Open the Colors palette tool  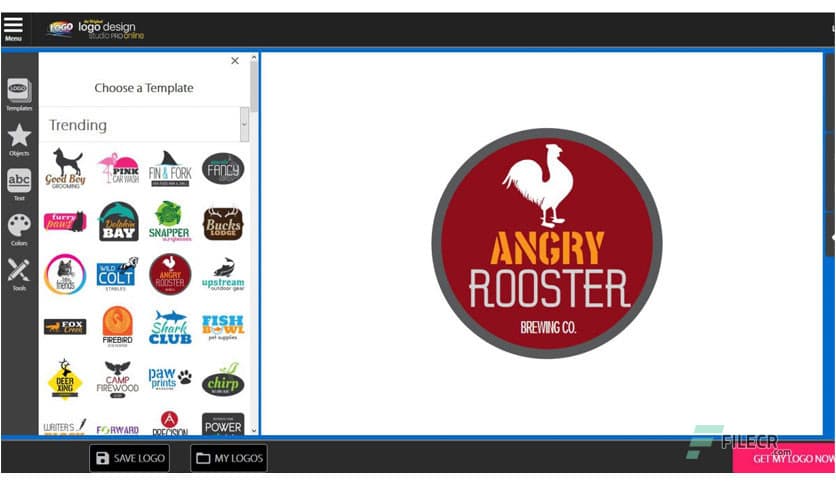click(19, 230)
